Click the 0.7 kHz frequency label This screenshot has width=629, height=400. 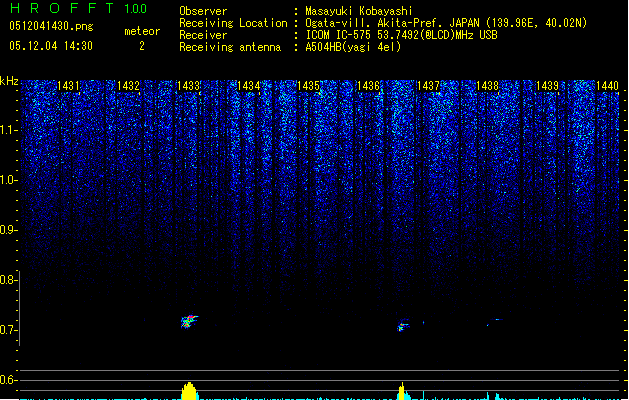pyautogui.click(x=8, y=330)
